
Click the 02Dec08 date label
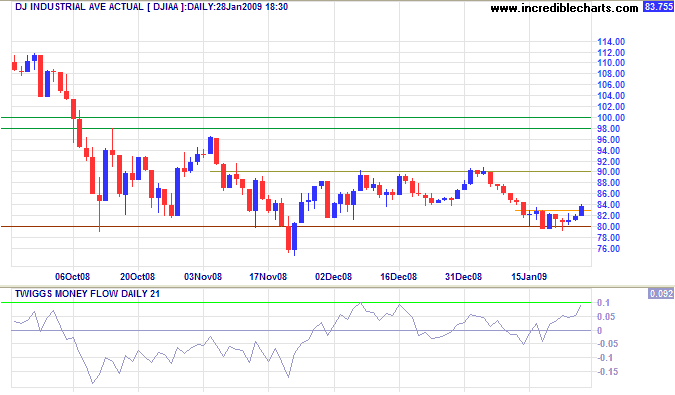pos(333,277)
